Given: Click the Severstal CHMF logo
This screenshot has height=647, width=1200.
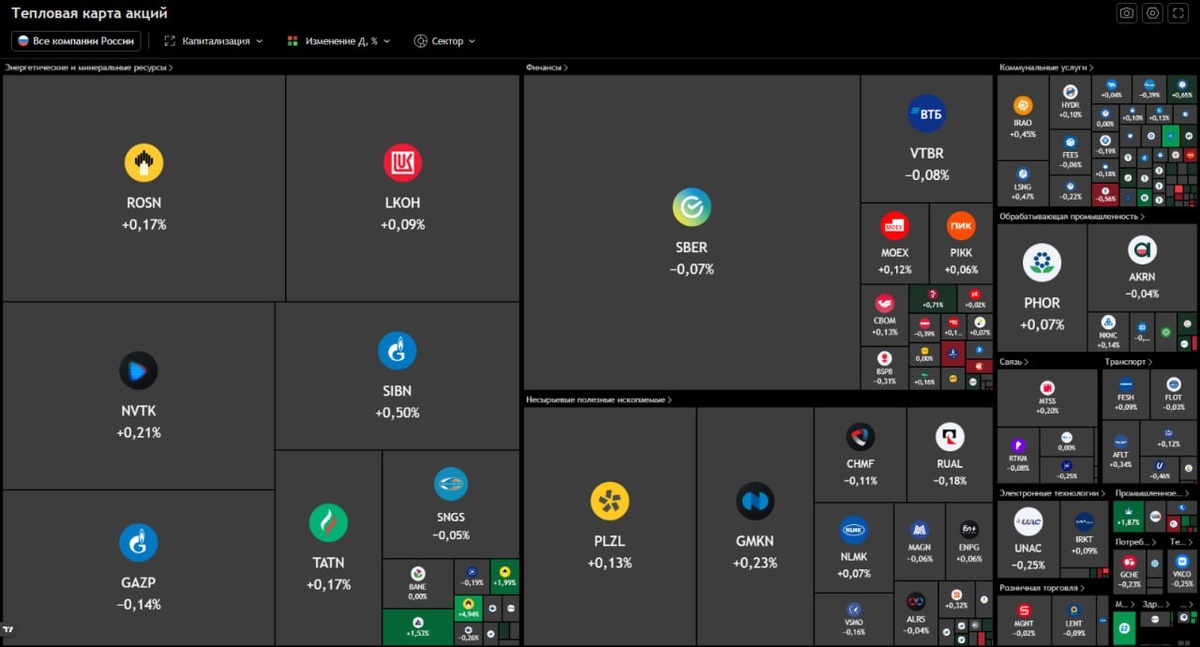Looking at the screenshot, I should pos(860,437).
